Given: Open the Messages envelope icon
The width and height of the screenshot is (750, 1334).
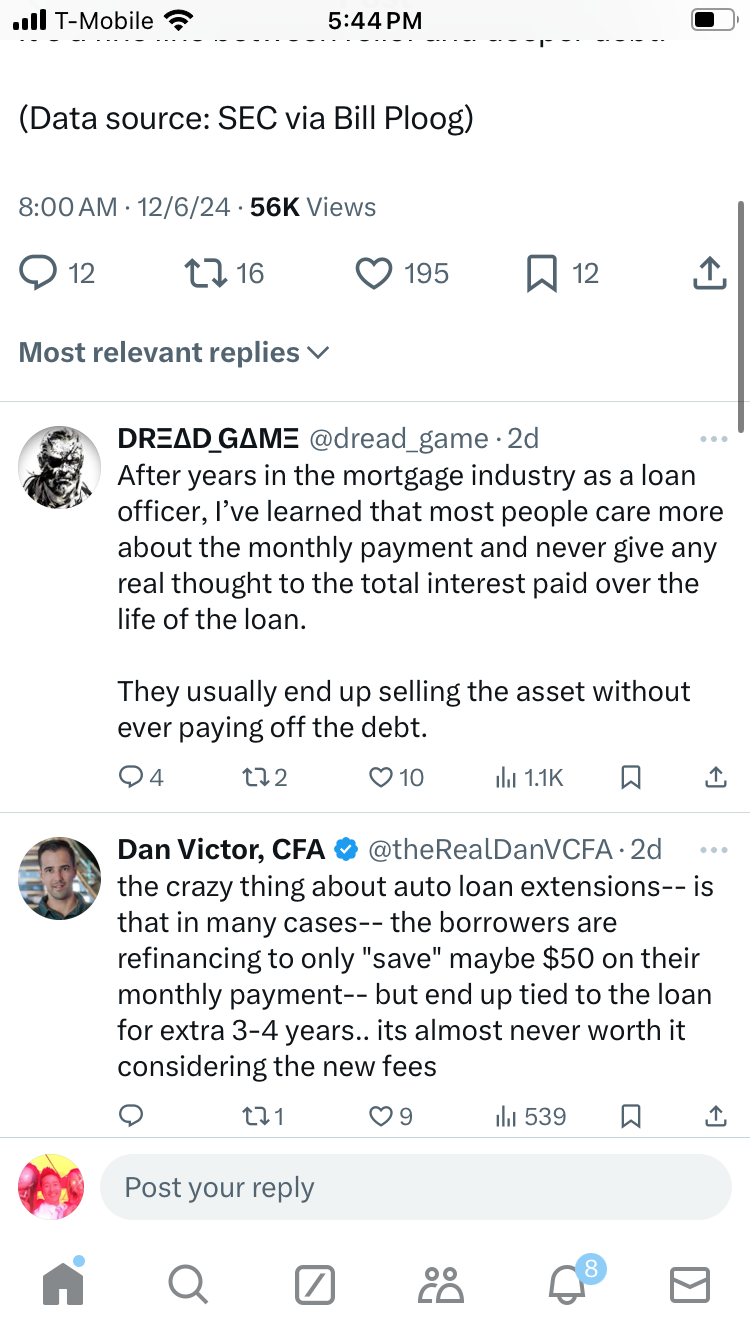Looking at the screenshot, I should (x=689, y=1284).
